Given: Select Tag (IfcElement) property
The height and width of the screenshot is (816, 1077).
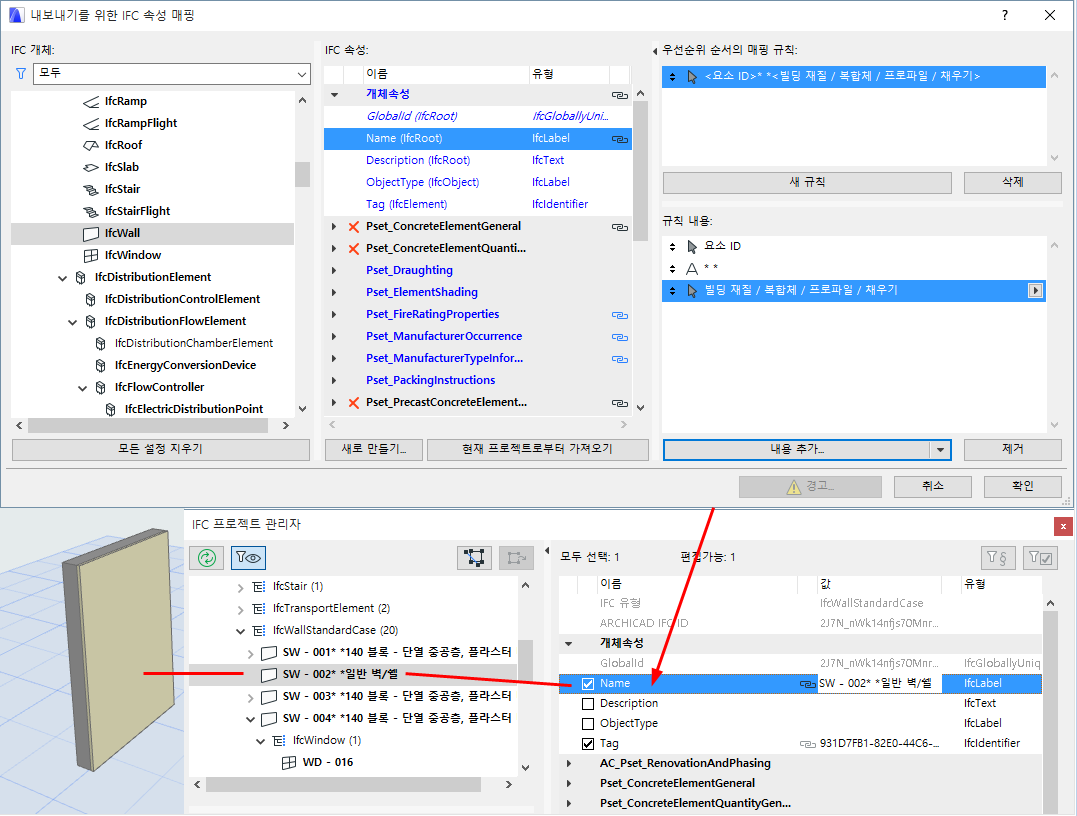Looking at the screenshot, I should point(406,204).
